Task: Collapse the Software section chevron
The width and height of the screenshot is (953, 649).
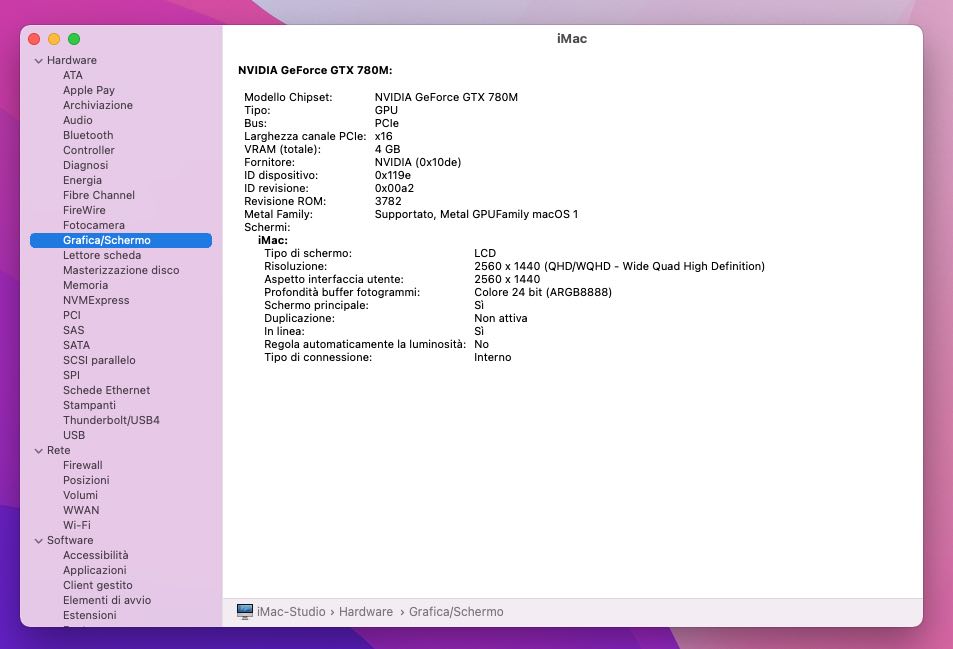Action: click(38, 541)
